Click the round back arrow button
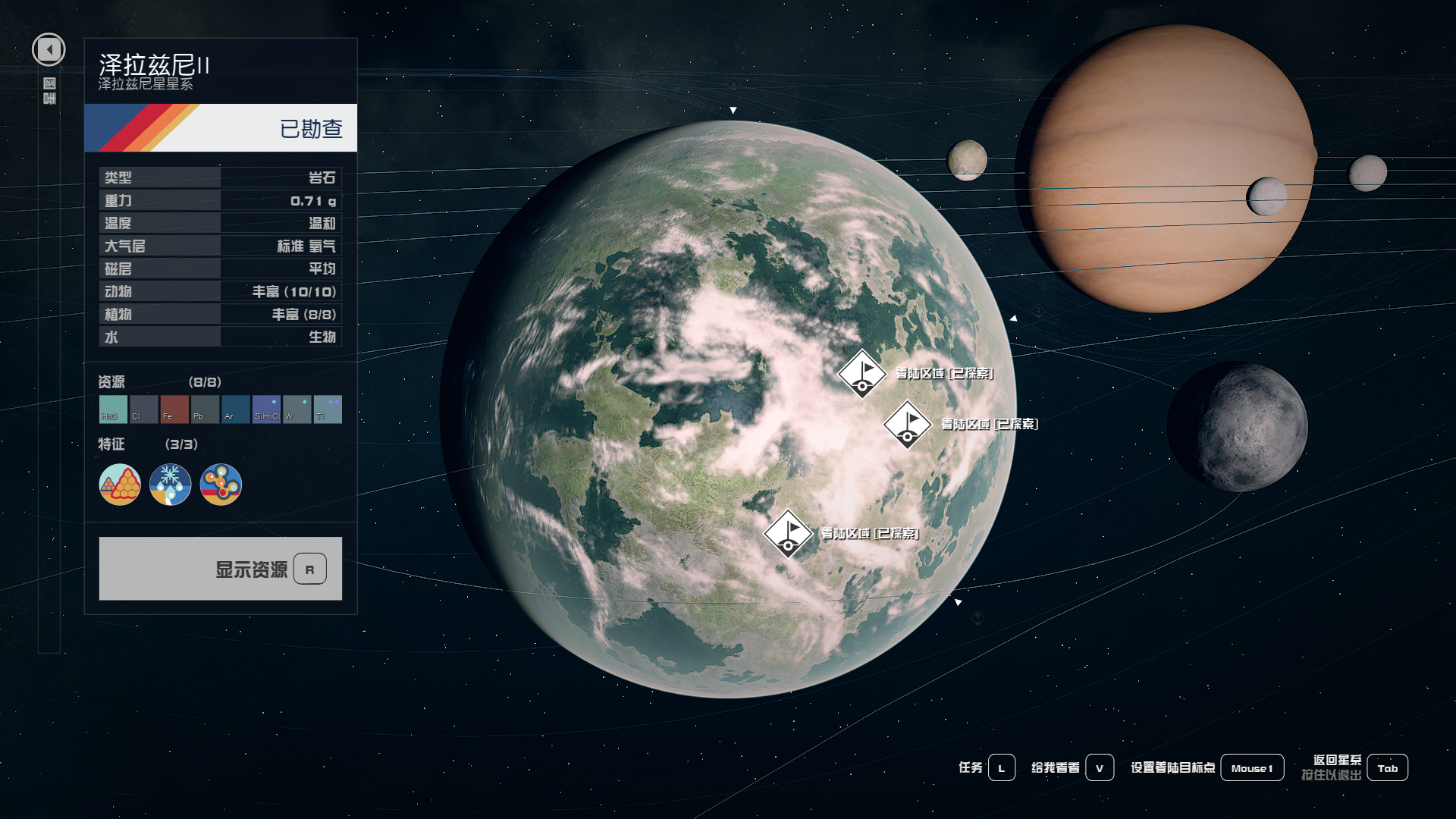The height and width of the screenshot is (819, 1456). click(x=49, y=50)
